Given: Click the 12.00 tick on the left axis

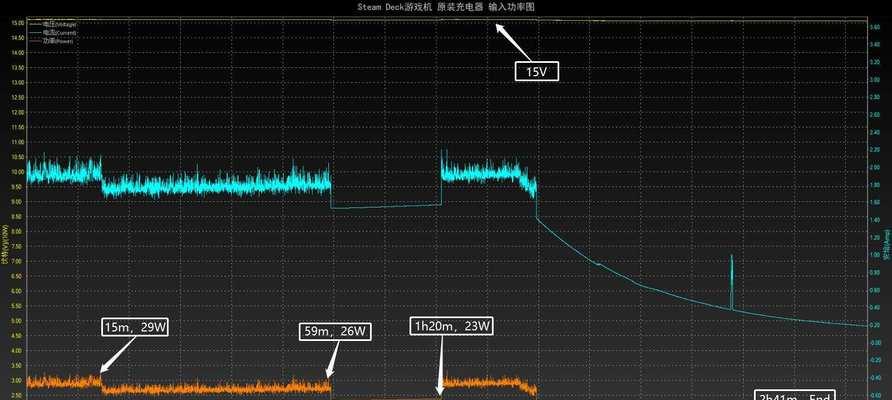Looking at the screenshot, I should [18, 112].
